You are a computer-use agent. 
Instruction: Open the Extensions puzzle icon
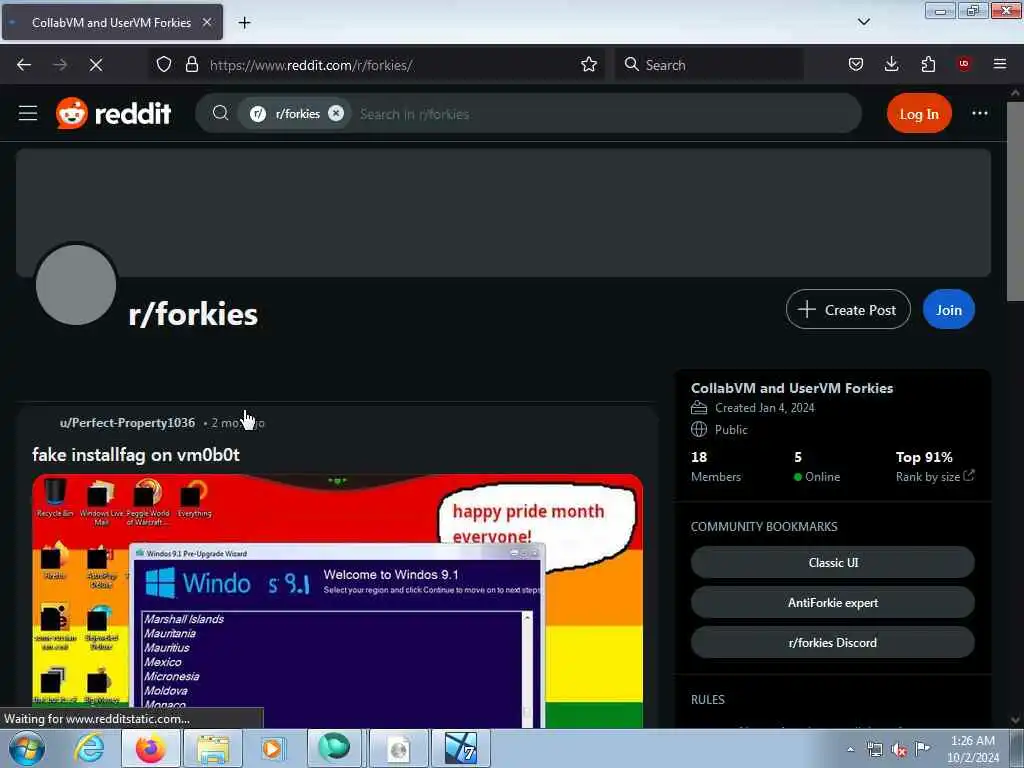(x=928, y=65)
